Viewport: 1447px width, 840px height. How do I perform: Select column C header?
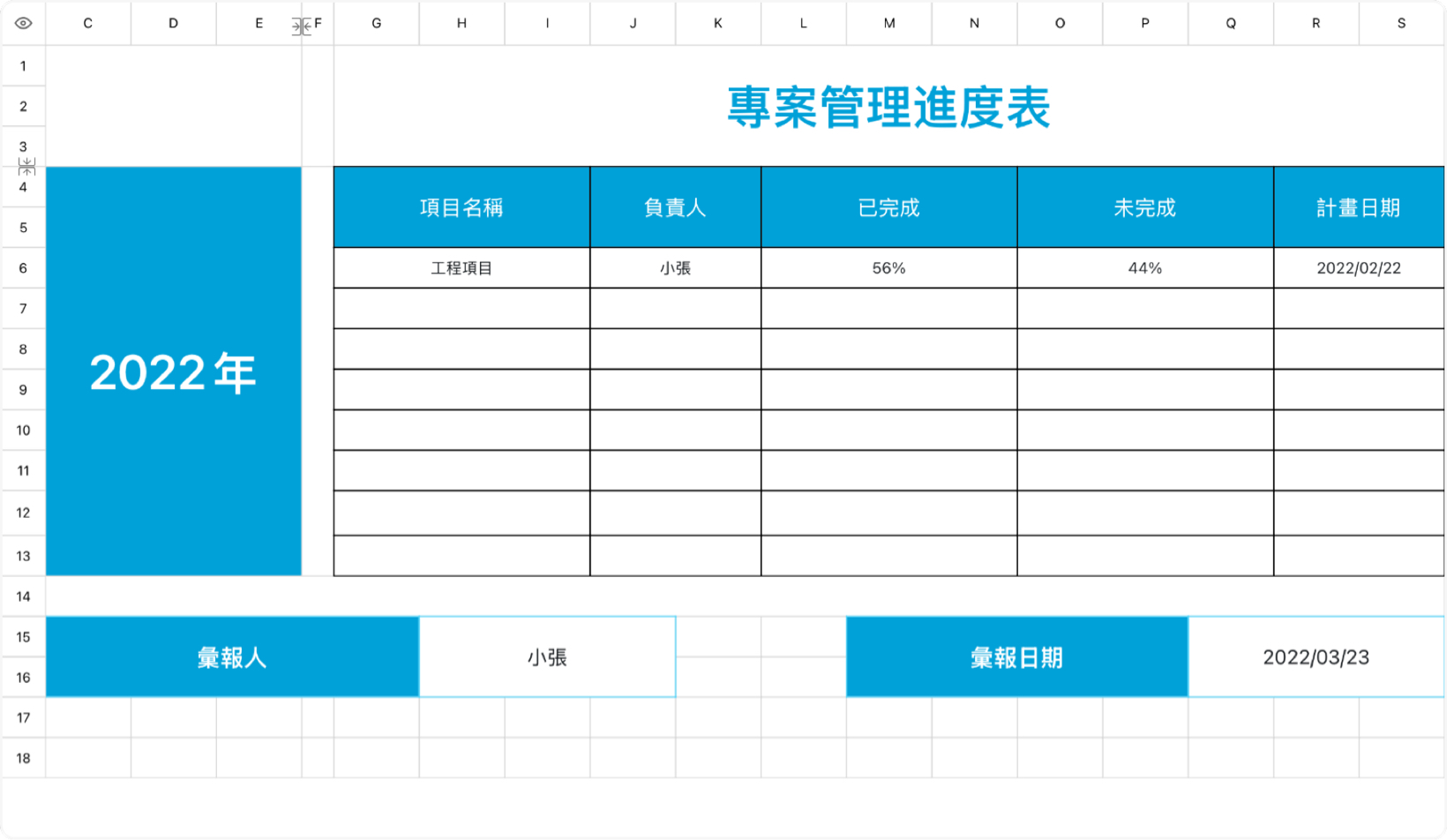click(88, 23)
